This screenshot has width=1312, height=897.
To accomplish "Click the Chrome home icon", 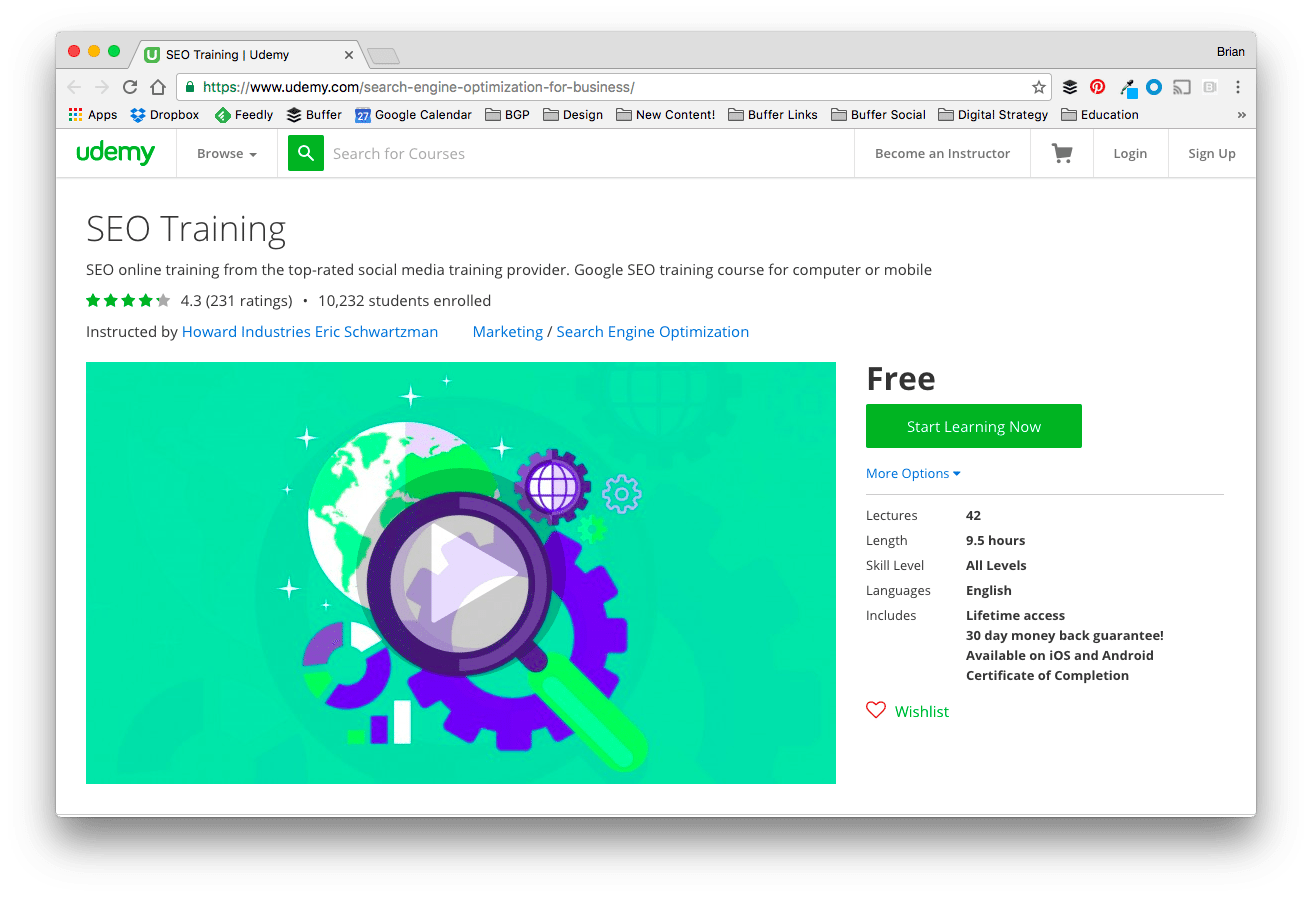I will click(158, 87).
